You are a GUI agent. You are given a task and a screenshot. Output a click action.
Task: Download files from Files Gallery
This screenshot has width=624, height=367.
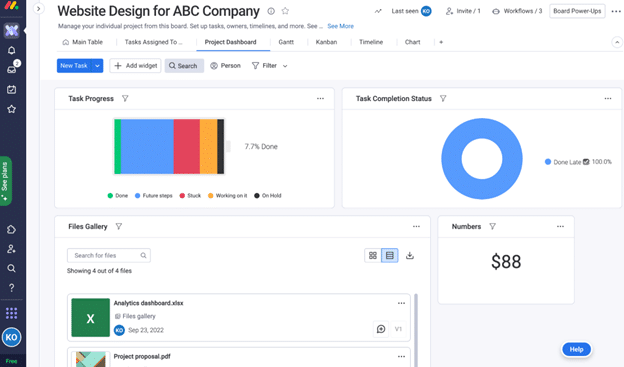(410, 256)
